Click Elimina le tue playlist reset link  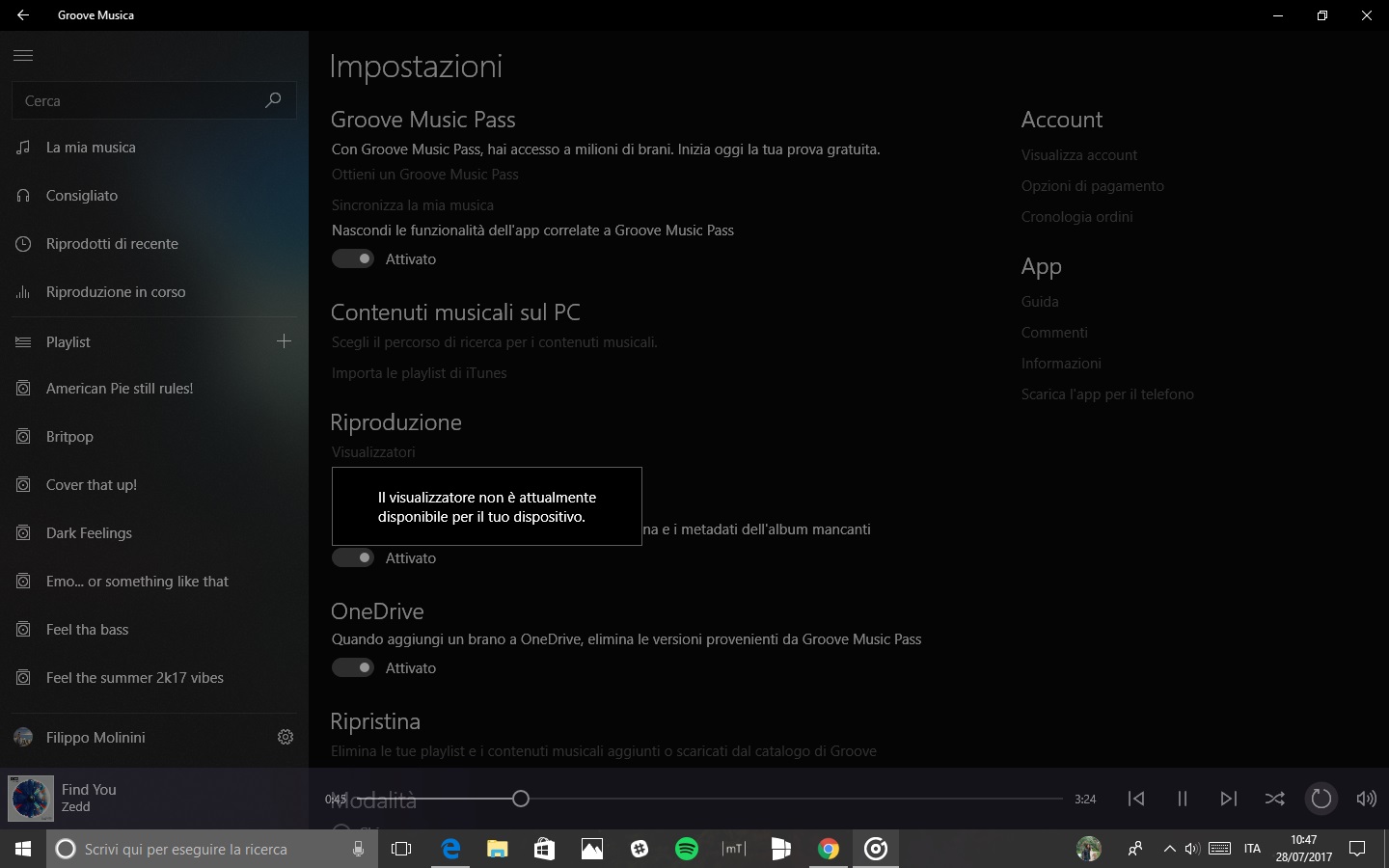point(604,751)
